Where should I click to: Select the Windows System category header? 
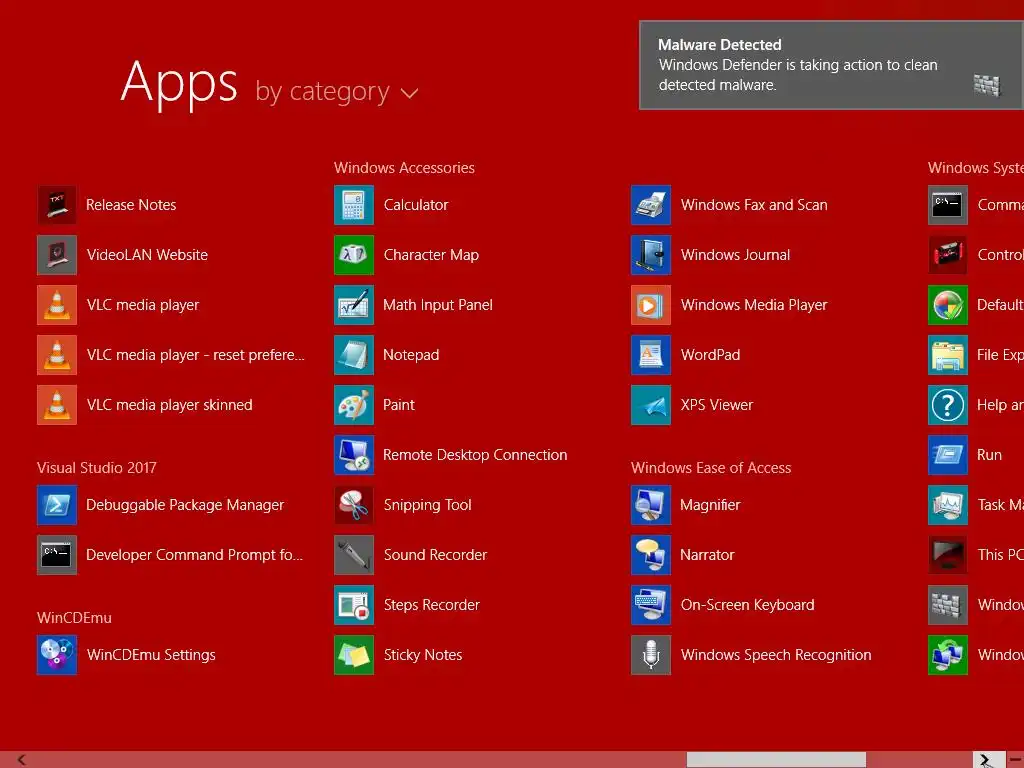tap(976, 168)
